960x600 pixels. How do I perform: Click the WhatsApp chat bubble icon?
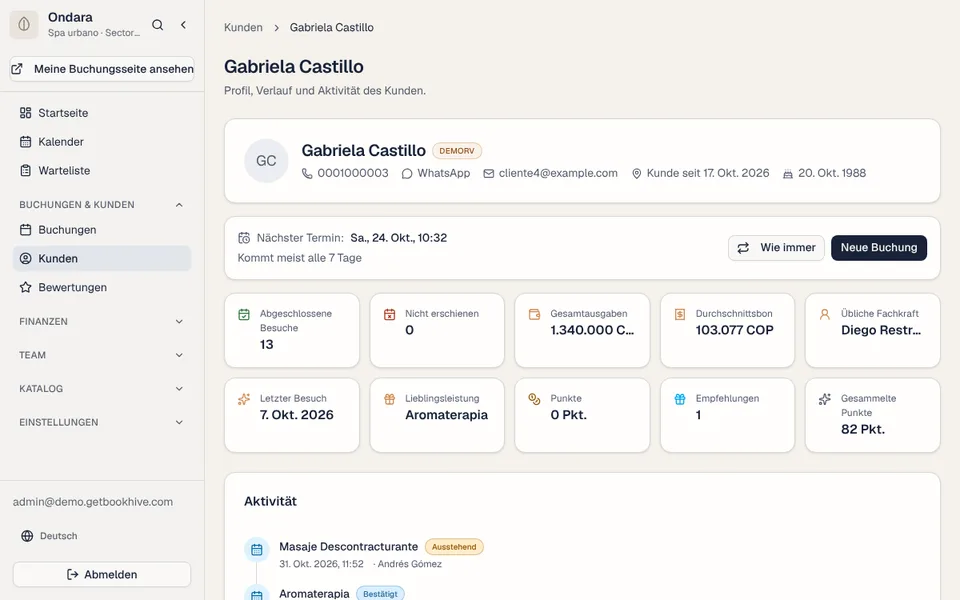coord(407,174)
